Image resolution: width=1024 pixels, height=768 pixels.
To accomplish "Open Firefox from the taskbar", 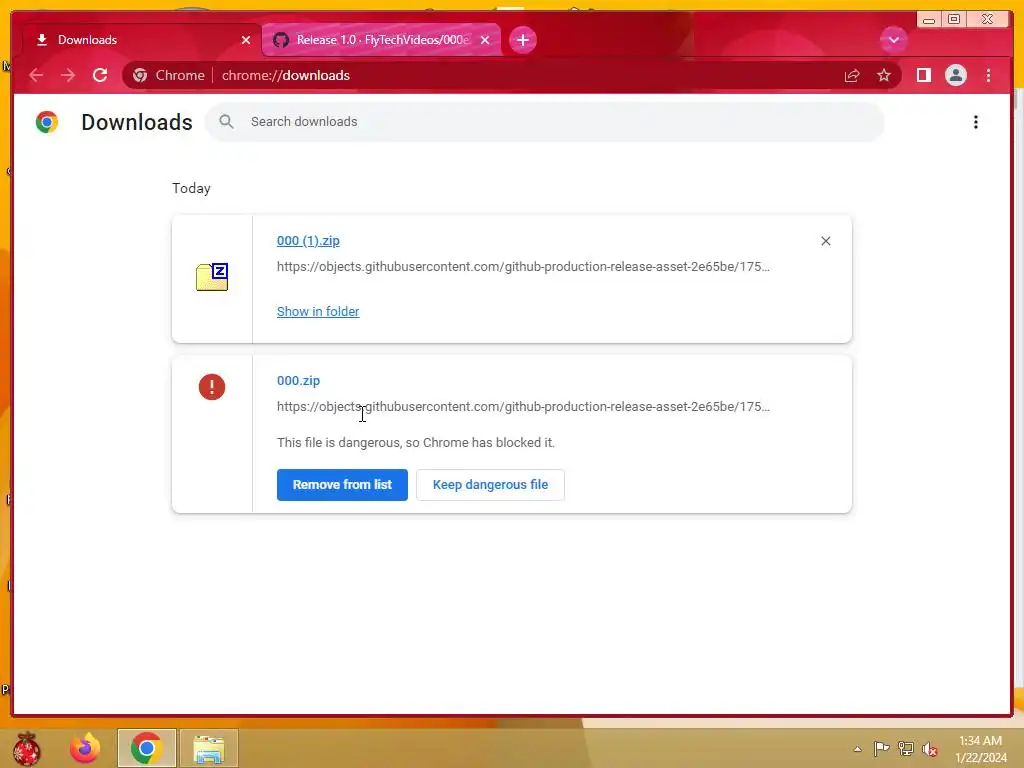I will click(85, 748).
